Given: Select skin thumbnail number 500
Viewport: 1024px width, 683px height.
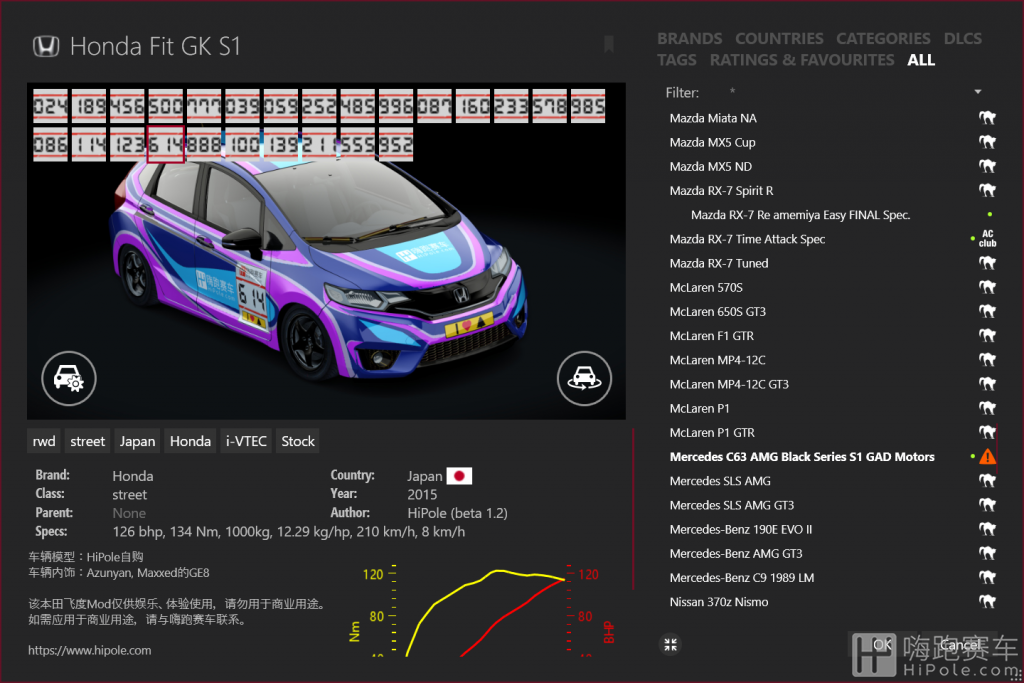Looking at the screenshot, I should (166, 106).
